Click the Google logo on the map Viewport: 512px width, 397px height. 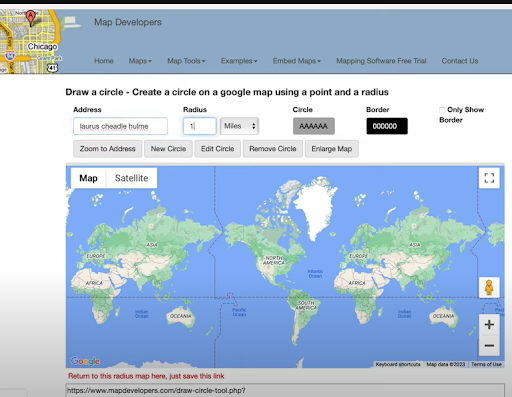[85, 361]
